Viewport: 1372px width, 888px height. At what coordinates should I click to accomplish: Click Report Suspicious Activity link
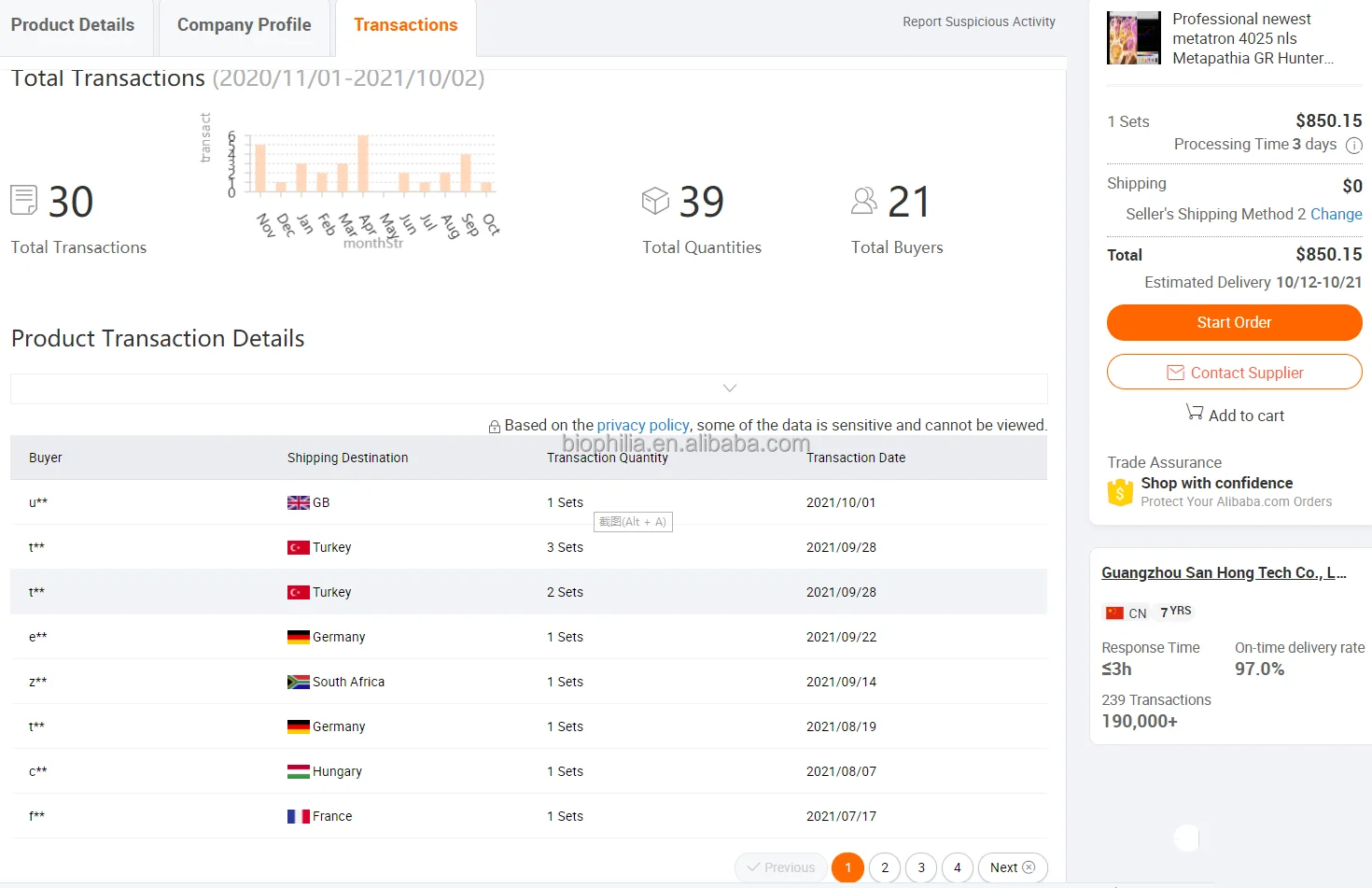[979, 21]
